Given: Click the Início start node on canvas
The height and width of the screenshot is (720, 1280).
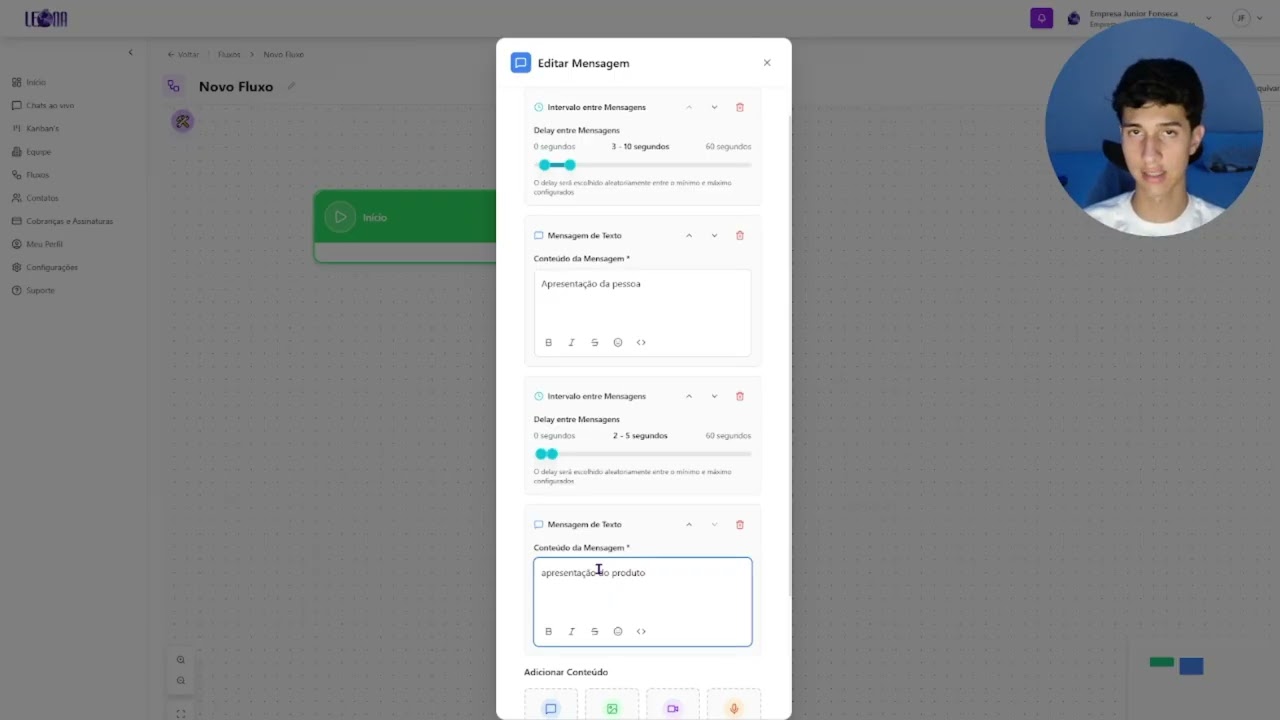Looking at the screenshot, I should tap(405, 226).
